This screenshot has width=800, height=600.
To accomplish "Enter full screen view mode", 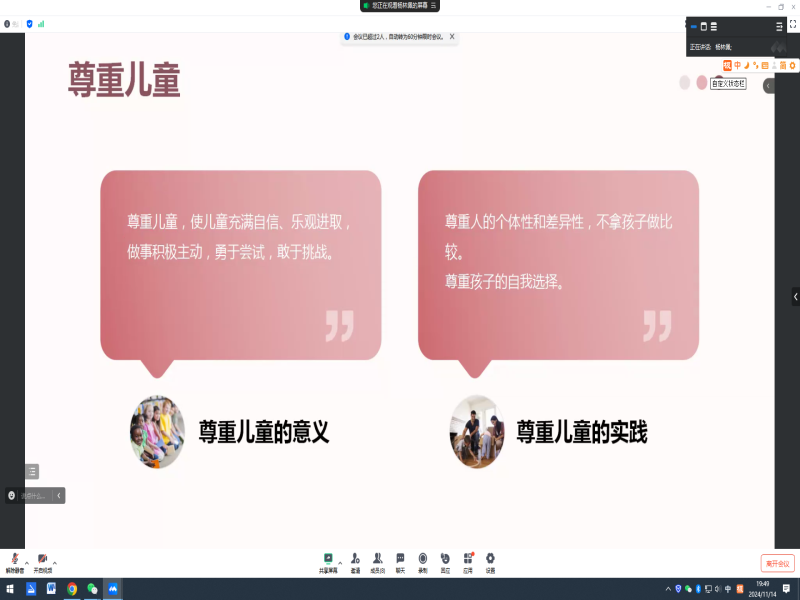I will point(793,24).
